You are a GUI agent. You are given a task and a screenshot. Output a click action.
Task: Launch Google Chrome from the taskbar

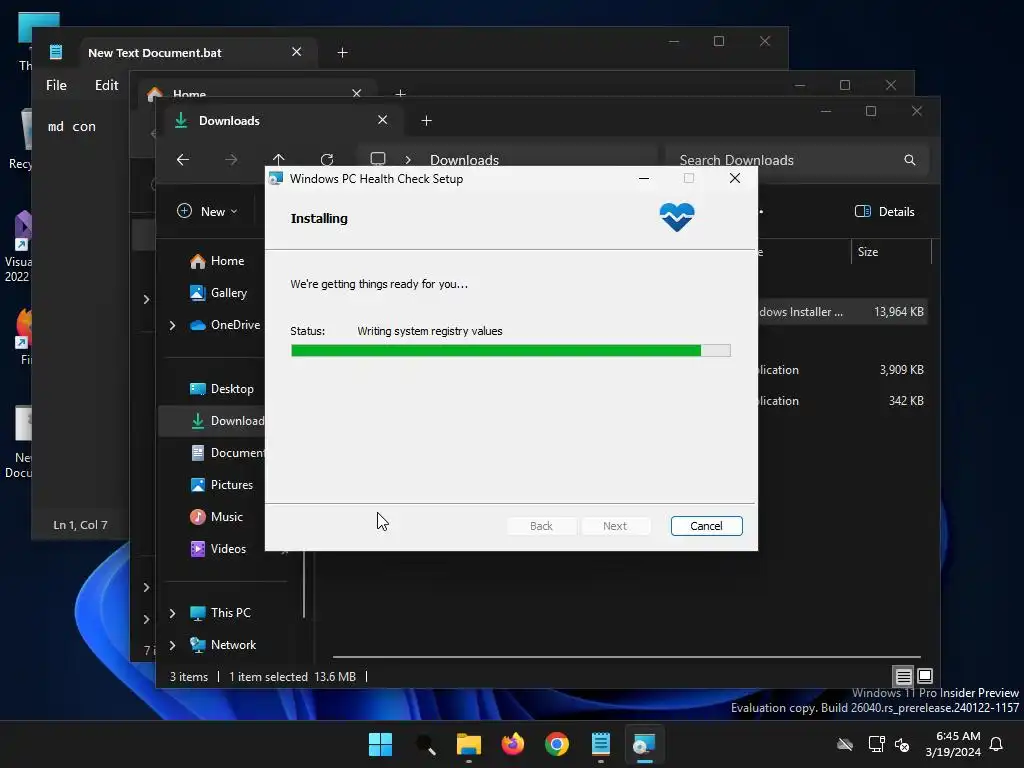556,744
